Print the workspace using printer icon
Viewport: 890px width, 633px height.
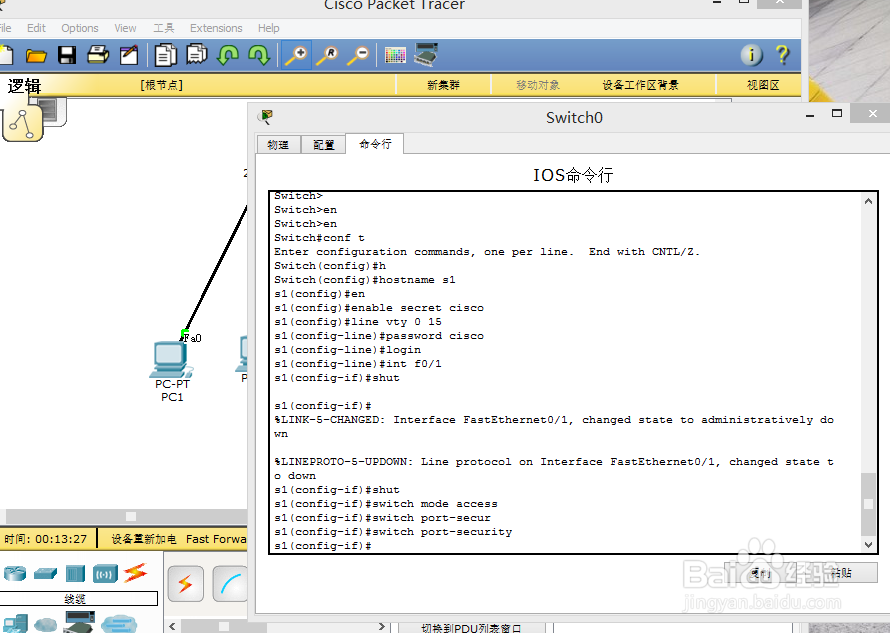(x=98, y=55)
